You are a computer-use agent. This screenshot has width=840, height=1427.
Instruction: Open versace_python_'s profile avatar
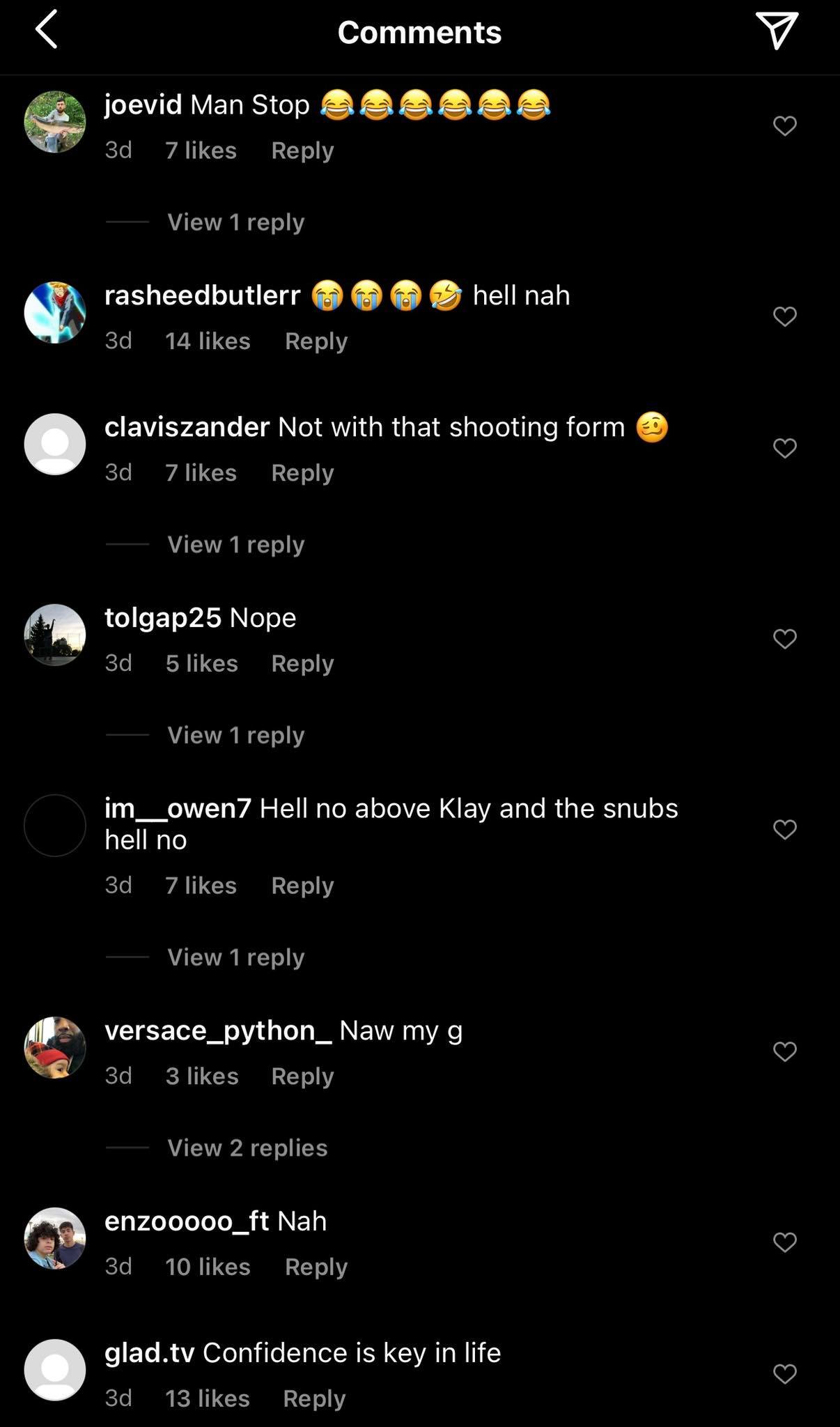pos(55,1047)
